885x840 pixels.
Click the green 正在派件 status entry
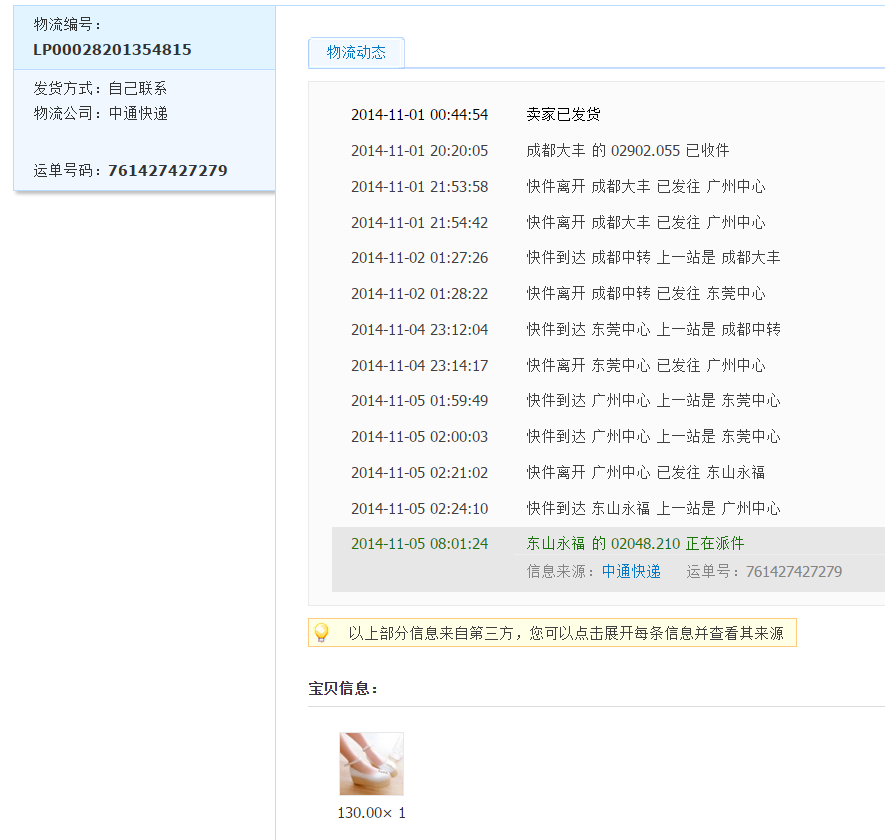635,544
